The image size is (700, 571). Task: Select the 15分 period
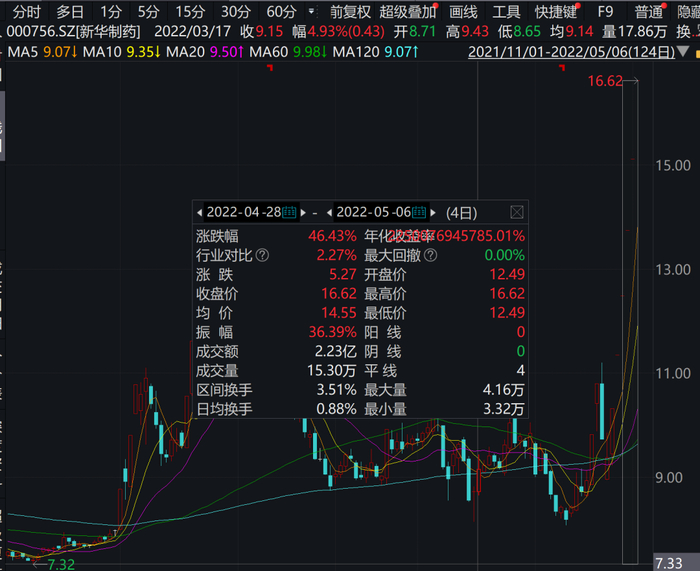tap(190, 12)
